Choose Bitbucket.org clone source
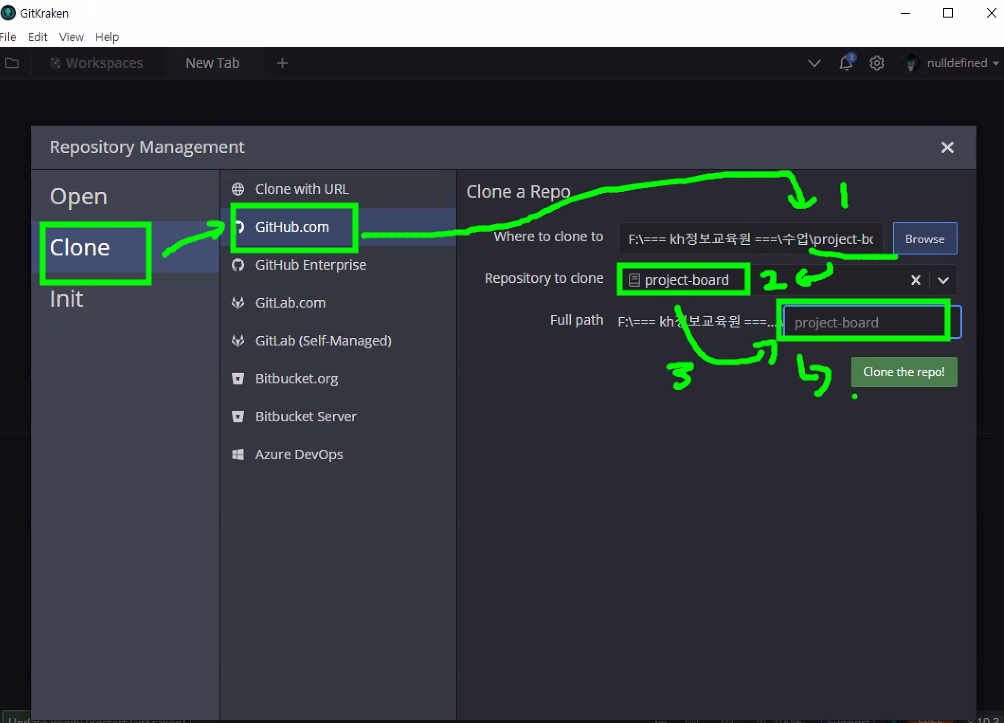The image size is (1004, 723). click(x=338, y=378)
